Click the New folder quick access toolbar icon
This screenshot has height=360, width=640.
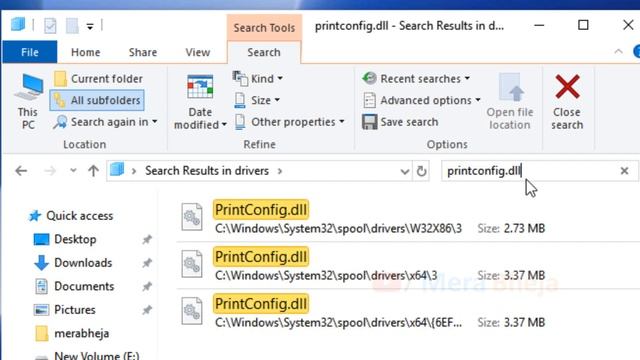[72, 26]
